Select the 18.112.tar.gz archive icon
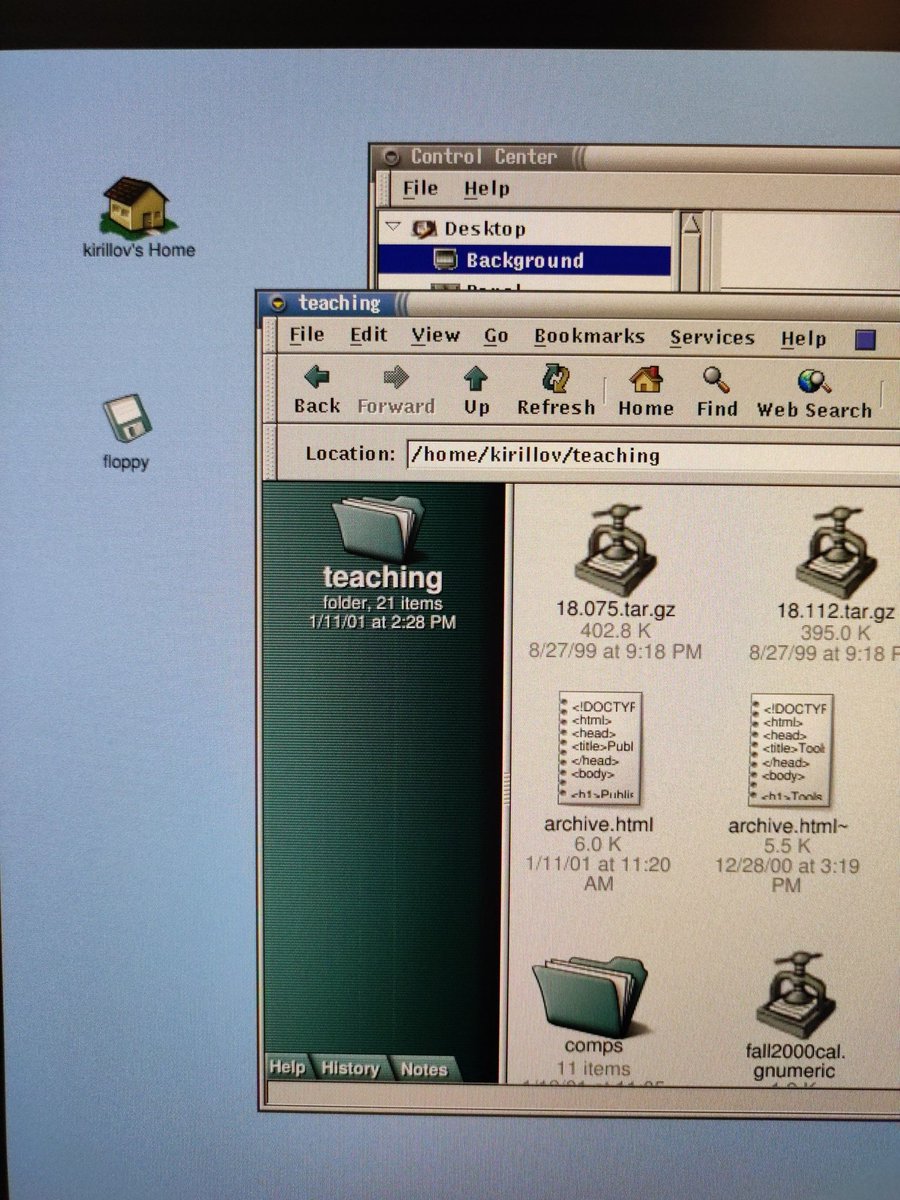 (x=836, y=552)
